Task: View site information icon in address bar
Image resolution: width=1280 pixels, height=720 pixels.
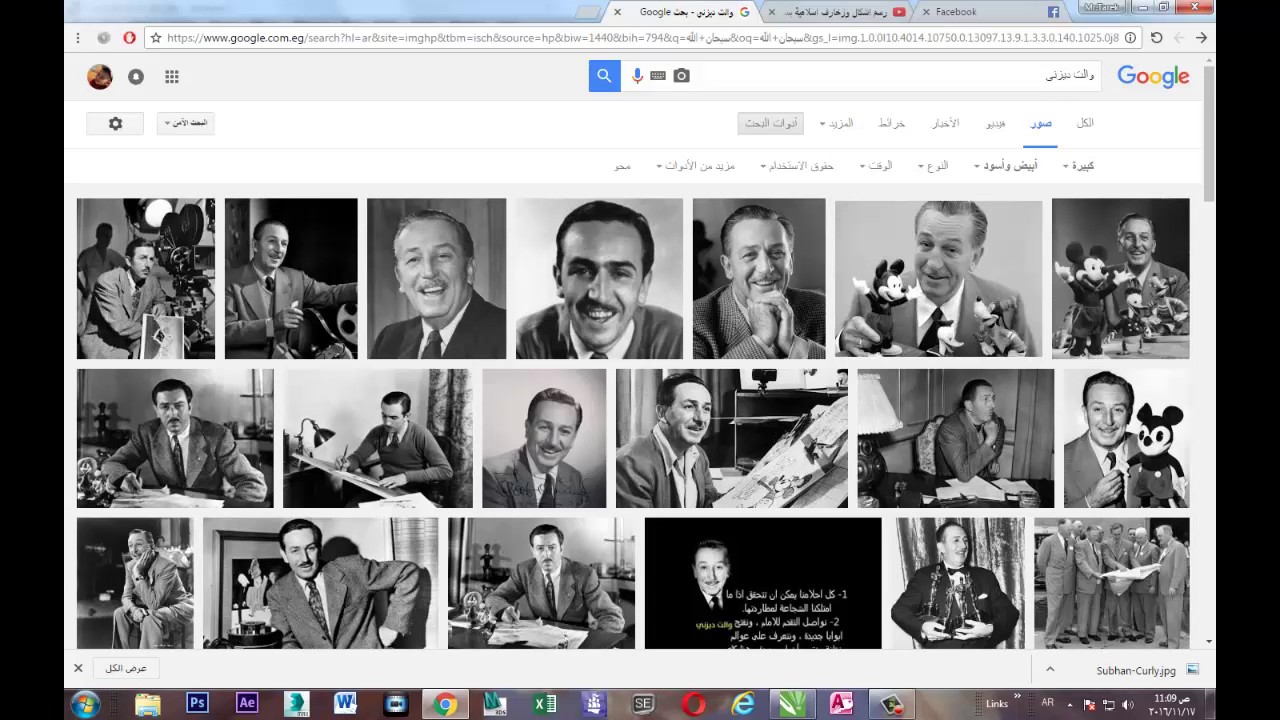Action: pyautogui.click(x=1131, y=38)
